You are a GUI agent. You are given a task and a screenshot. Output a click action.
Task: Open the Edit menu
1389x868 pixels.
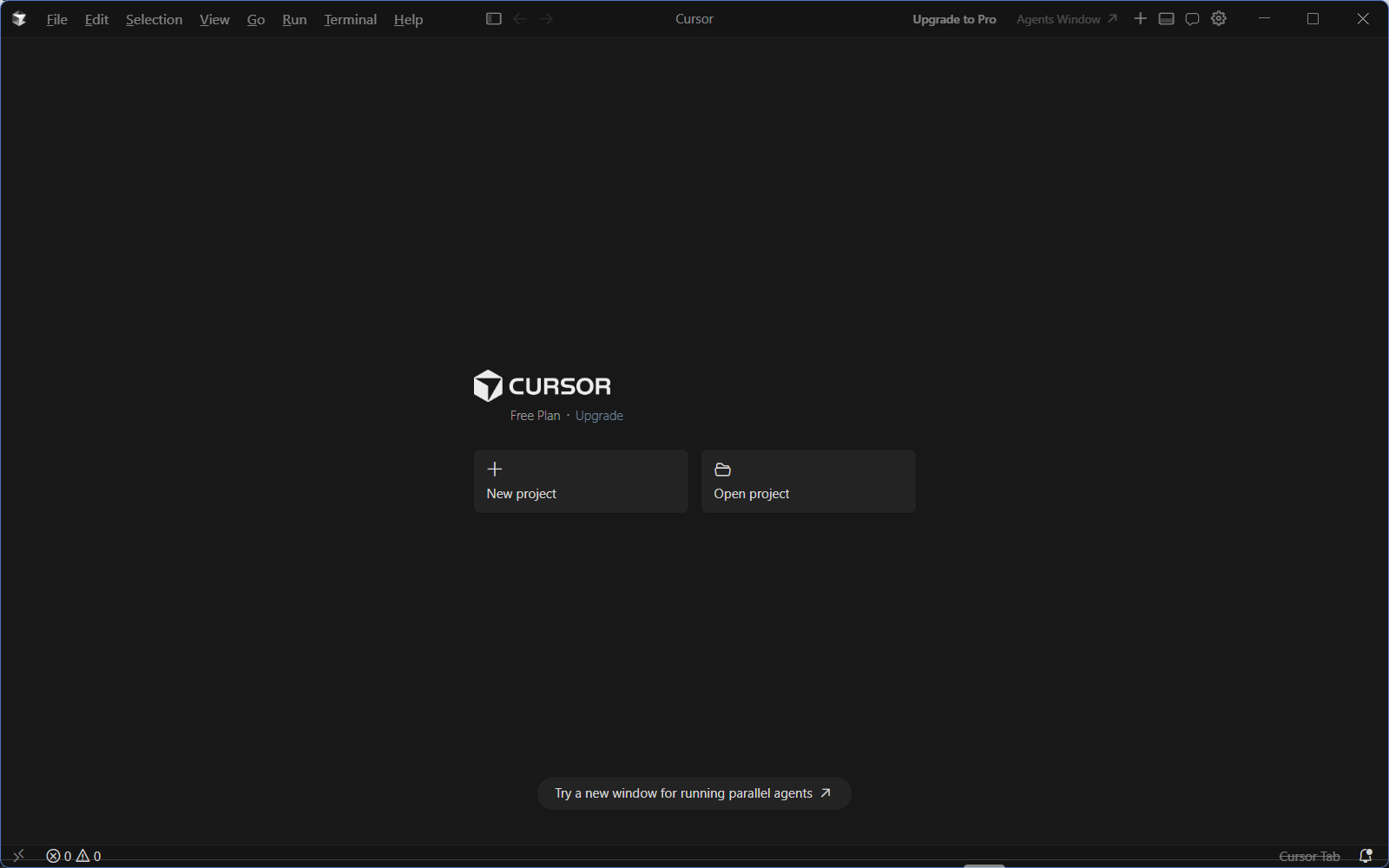(96, 19)
